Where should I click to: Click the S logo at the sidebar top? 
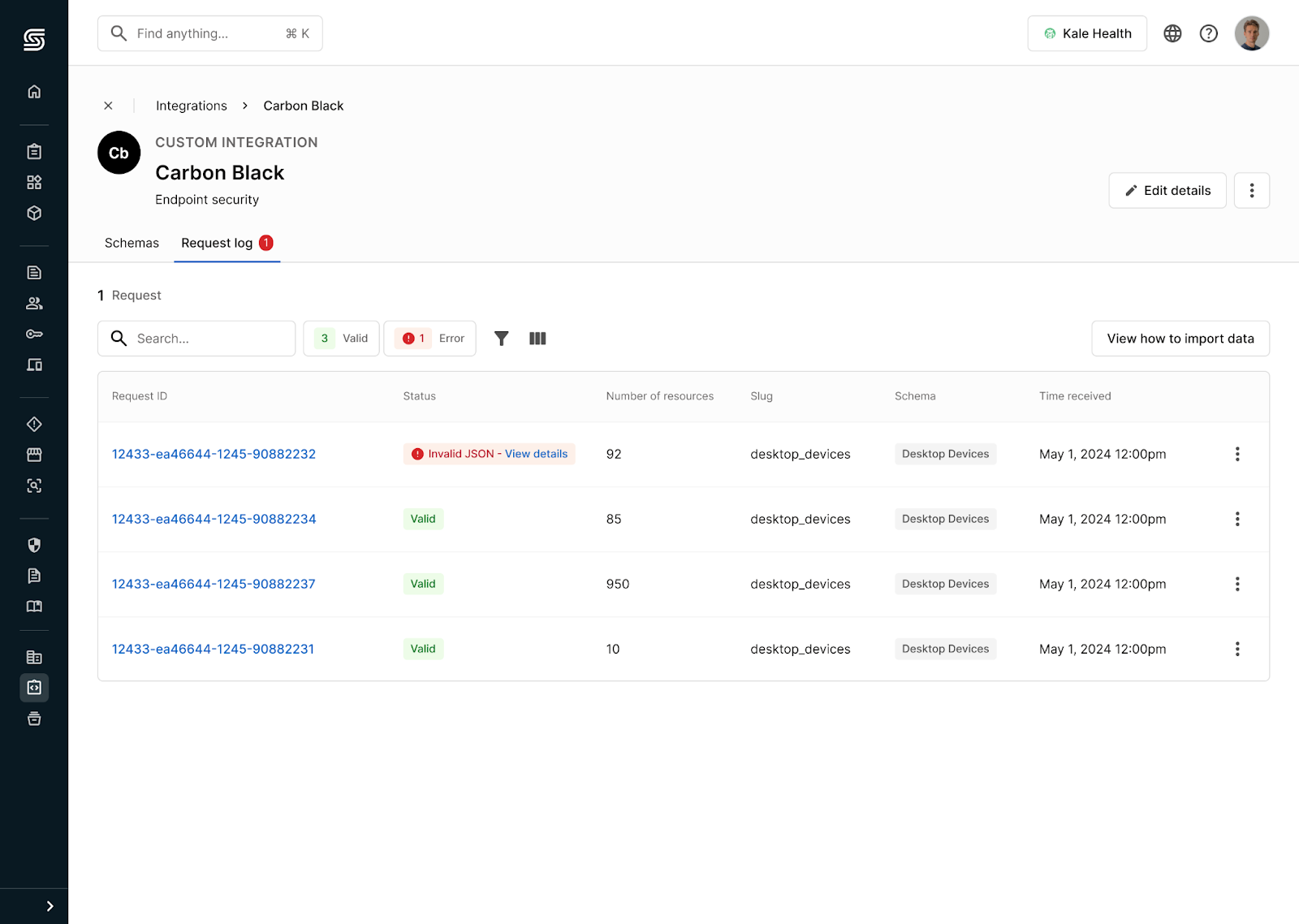tap(34, 40)
